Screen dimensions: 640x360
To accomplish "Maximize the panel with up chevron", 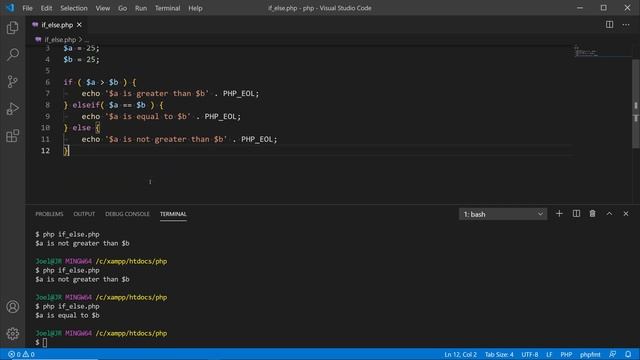I will (x=609, y=213).
